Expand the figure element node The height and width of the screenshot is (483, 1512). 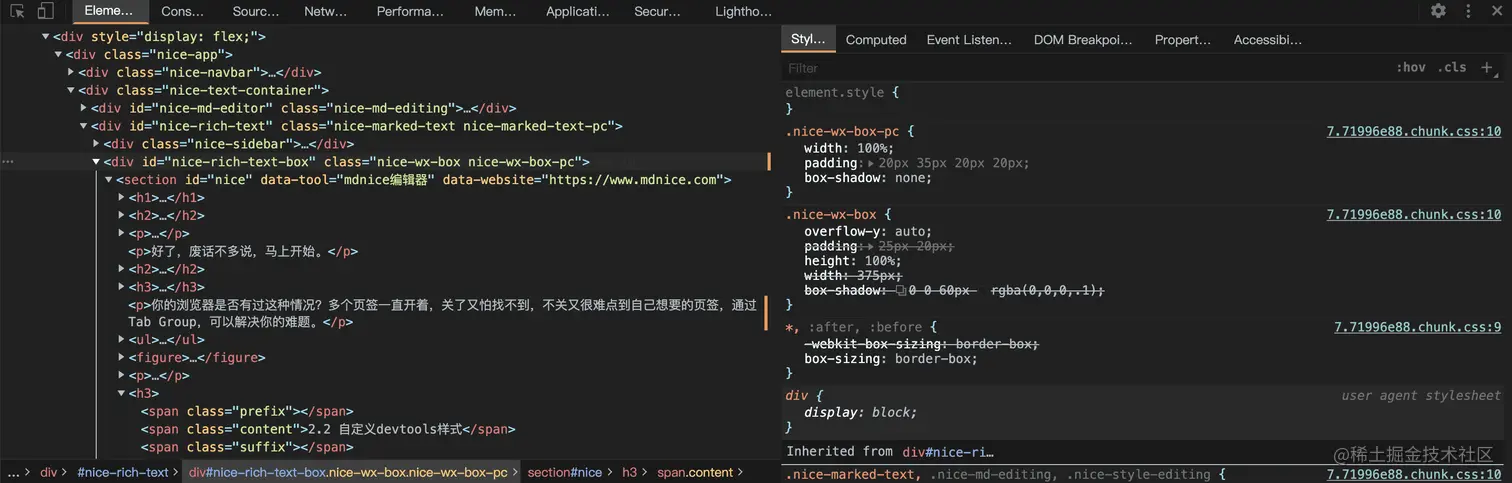[121, 358]
